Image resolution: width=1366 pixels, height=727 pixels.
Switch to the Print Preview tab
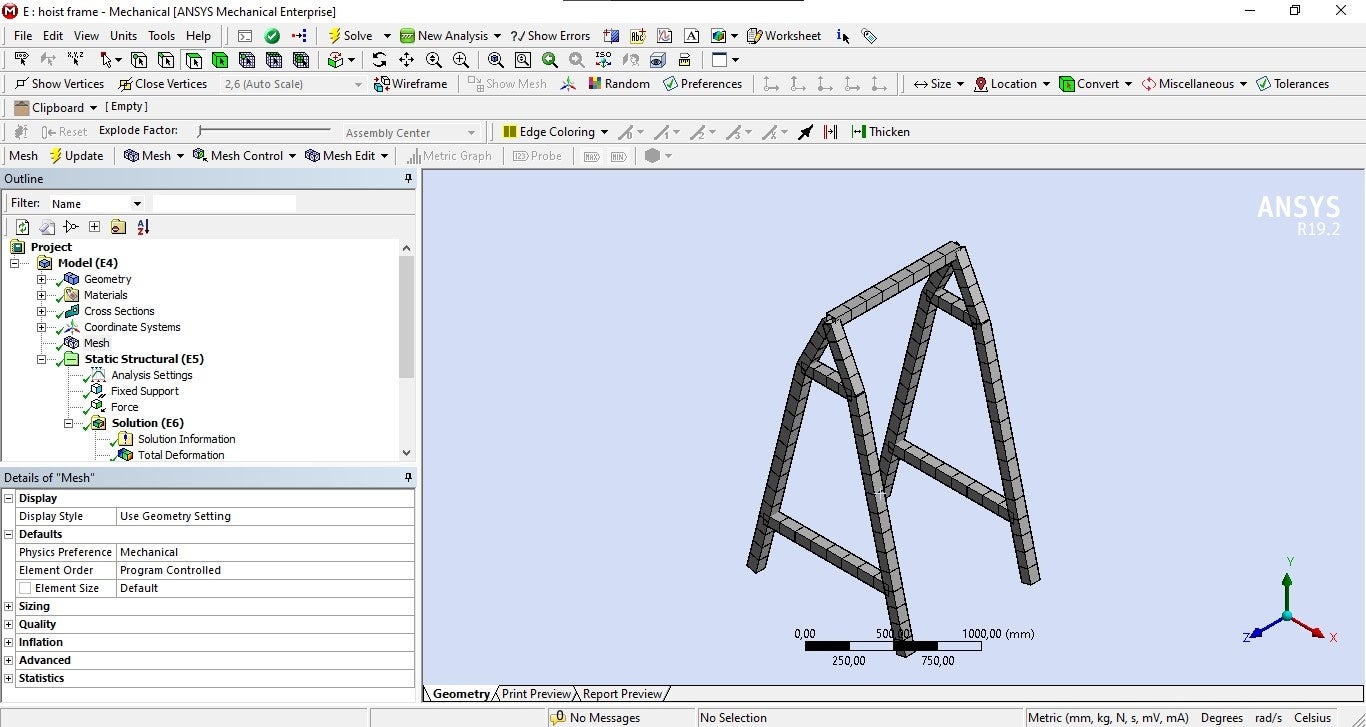click(x=536, y=694)
